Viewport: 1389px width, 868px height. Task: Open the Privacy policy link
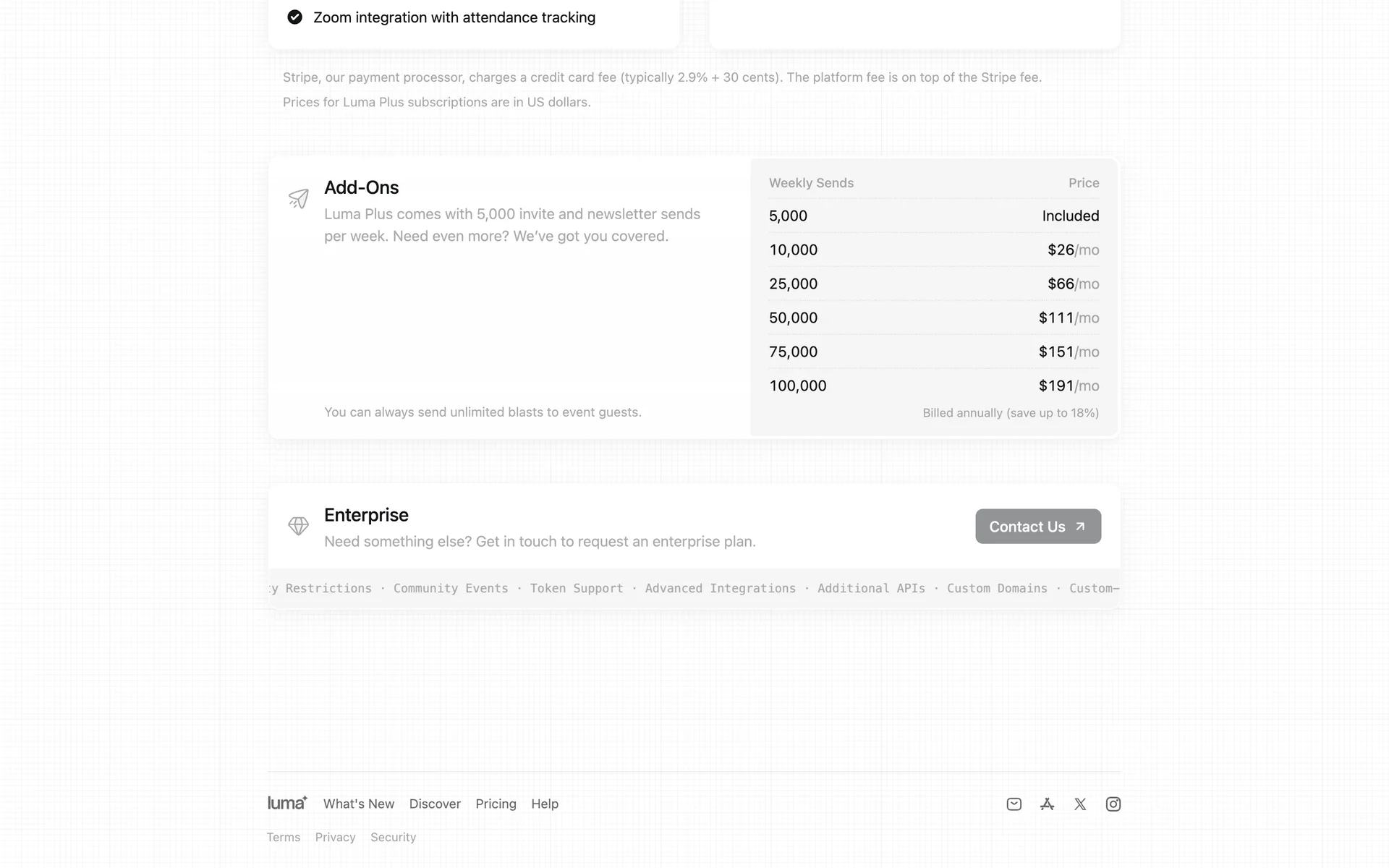[x=335, y=837]
